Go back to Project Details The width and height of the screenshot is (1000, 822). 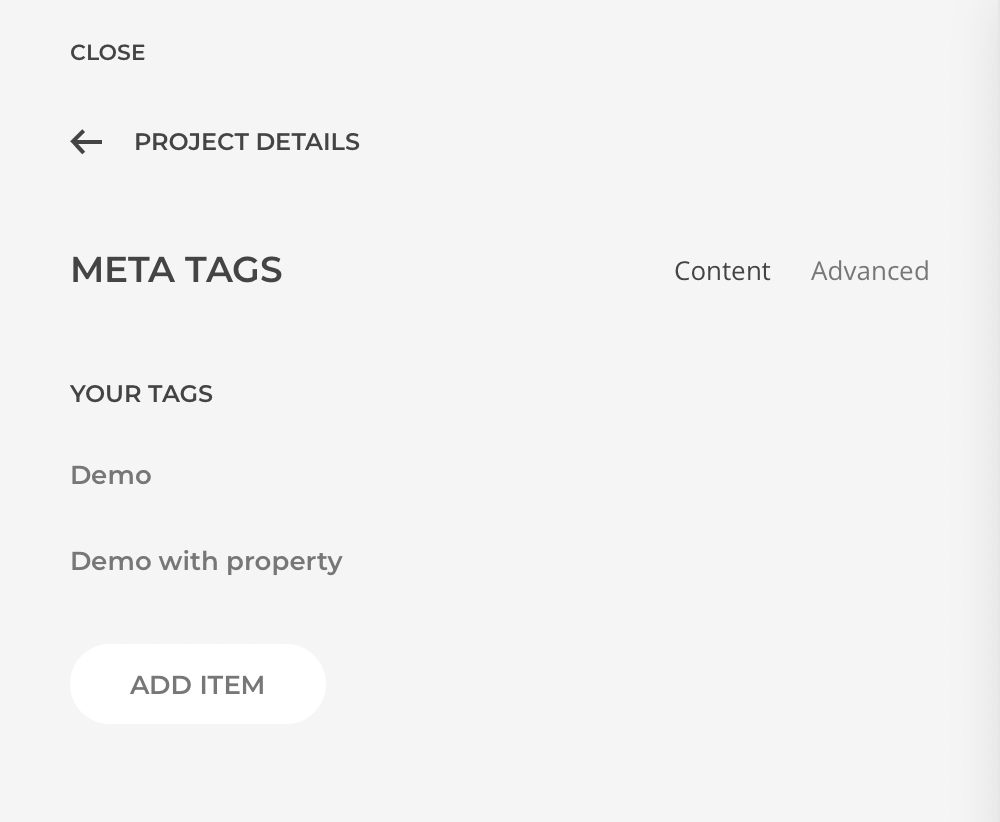[246, 142]
